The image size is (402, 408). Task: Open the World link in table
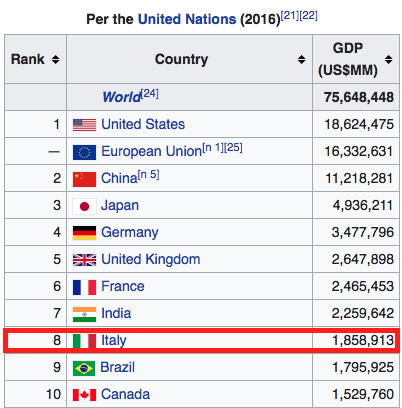tap(122, 97)
